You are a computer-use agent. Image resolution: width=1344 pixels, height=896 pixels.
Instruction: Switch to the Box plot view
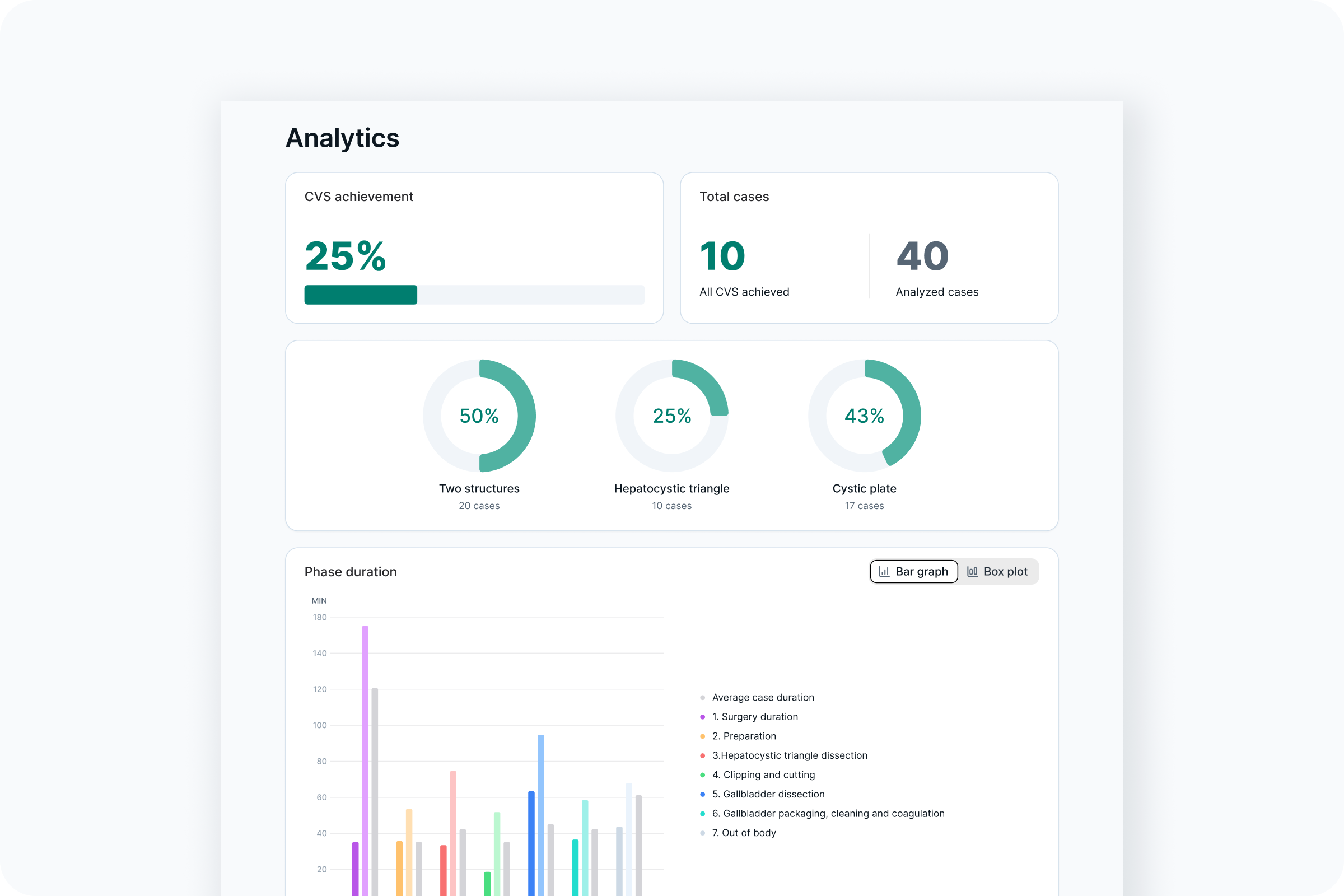click(998, 571)
